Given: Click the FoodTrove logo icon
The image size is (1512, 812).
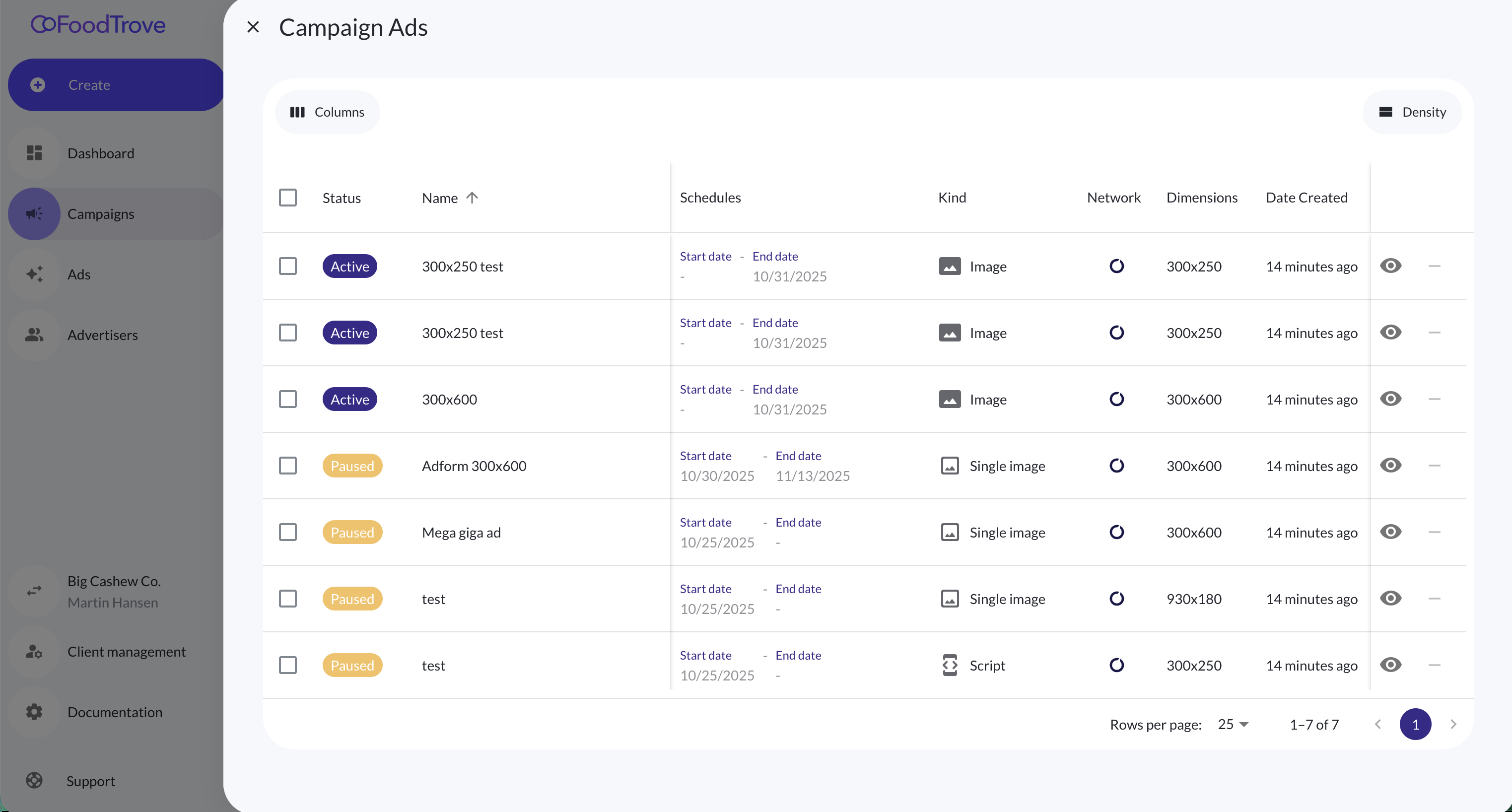Looking at the screenshot, I should click(43, 25).
